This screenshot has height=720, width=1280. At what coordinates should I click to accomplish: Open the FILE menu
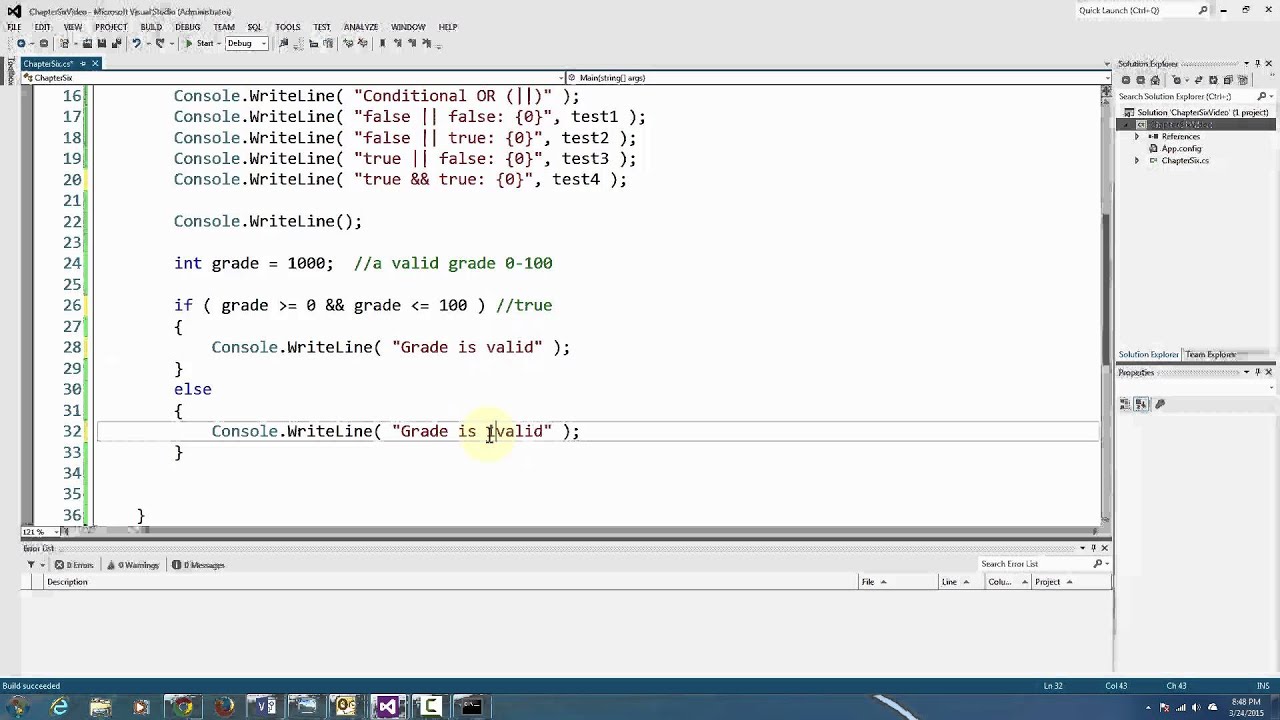coord(14,27)
